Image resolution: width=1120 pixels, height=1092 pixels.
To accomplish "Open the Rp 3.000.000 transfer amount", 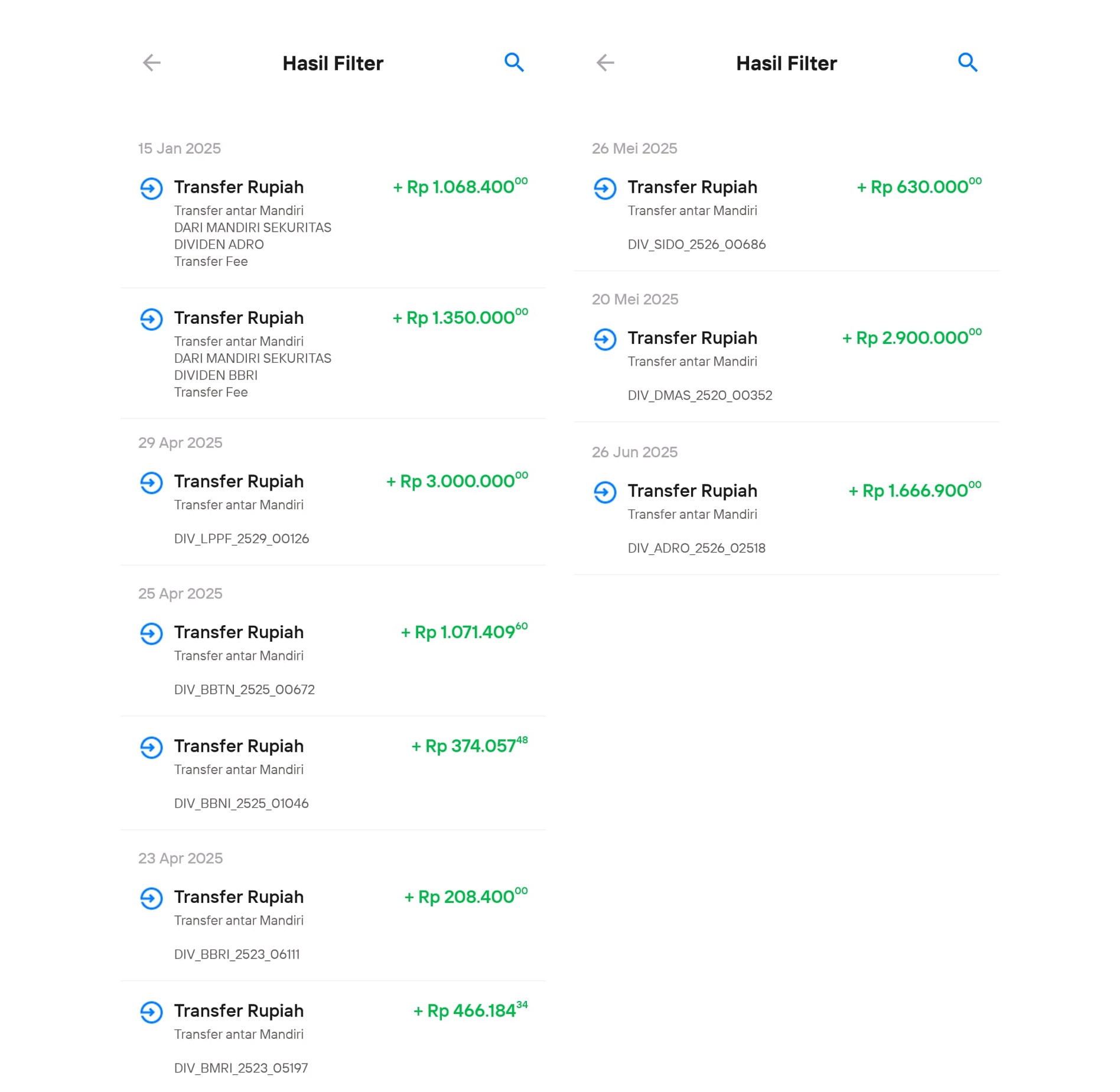I will tap(457, 481).
